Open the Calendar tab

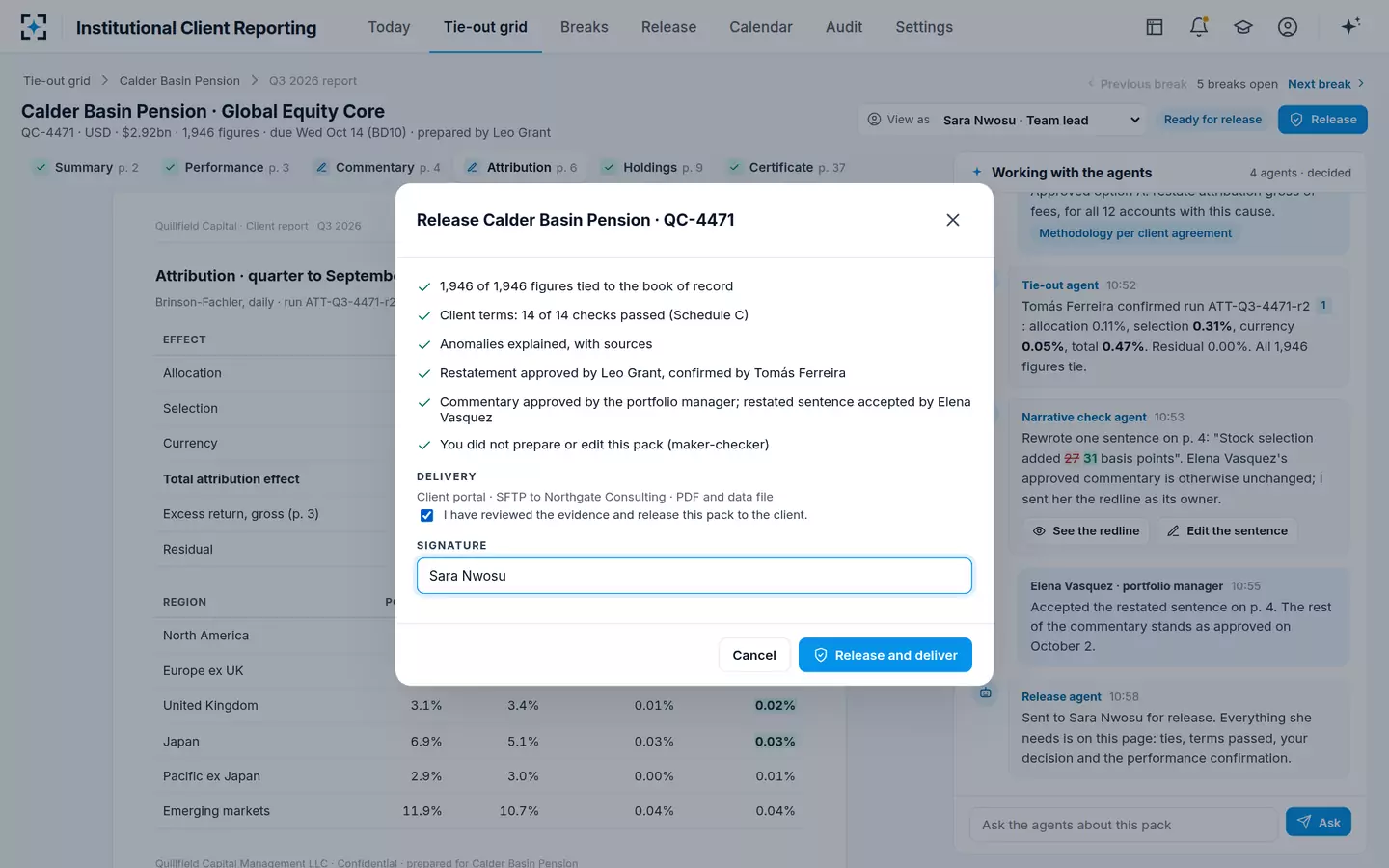(761, 27)
